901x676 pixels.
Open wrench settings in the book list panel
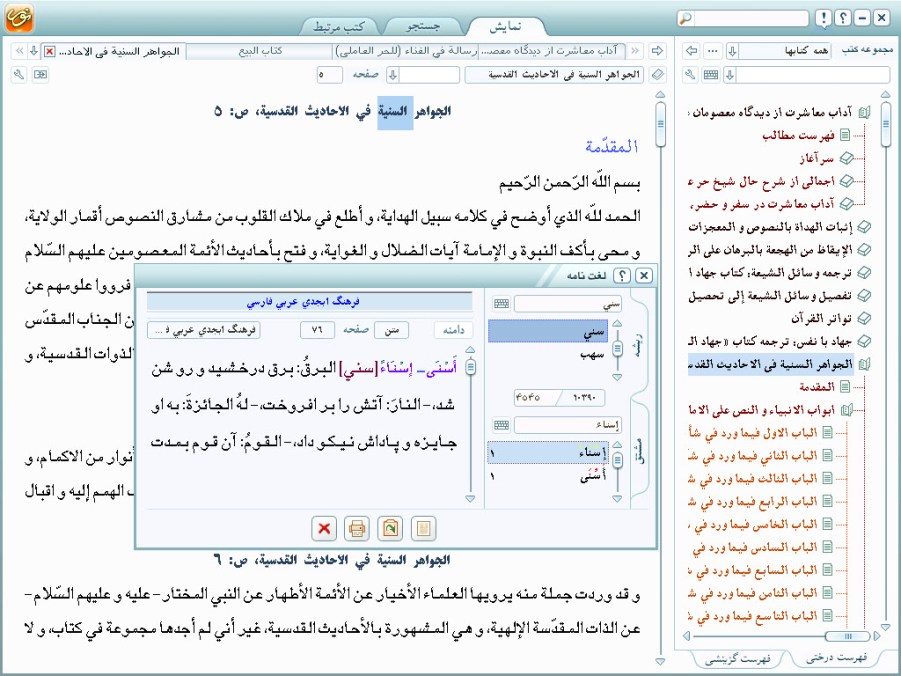pos(691,75)
